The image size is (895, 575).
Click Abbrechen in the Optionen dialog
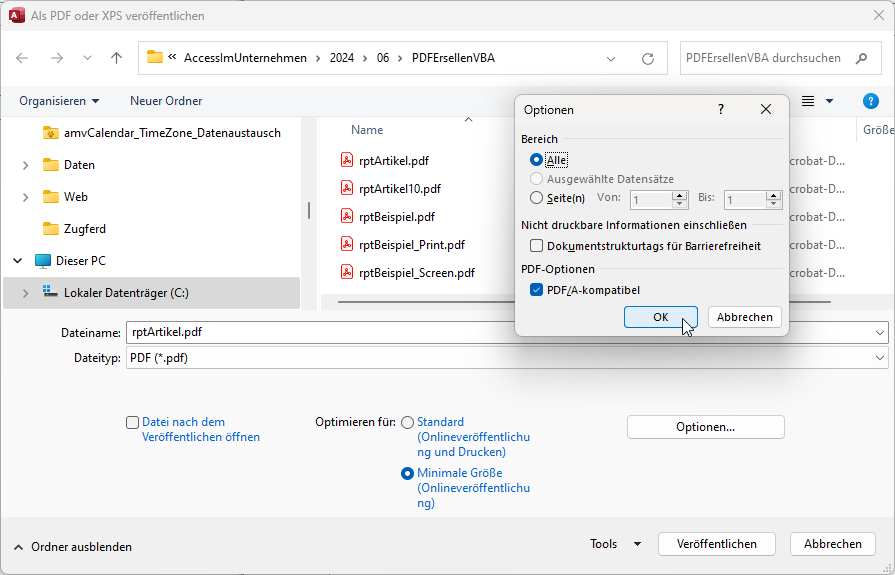tap(745, 317)
